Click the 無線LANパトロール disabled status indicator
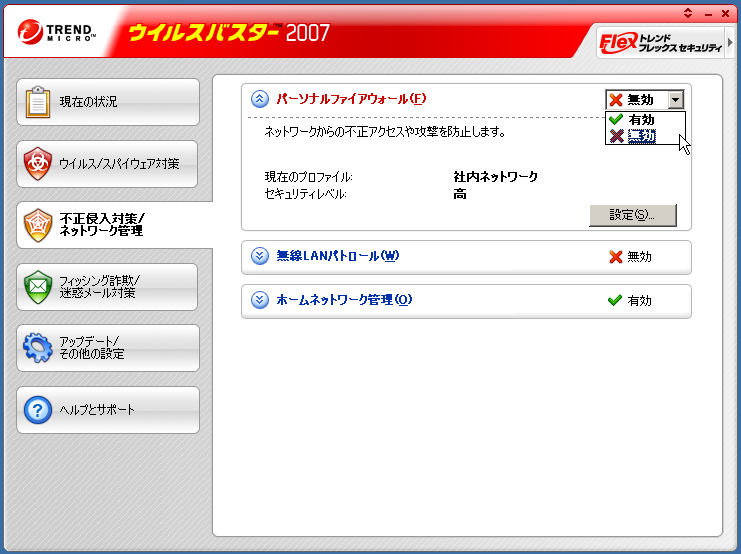This screenshot has height=554, width=741. pyautogui.click(x=630, y=257)
